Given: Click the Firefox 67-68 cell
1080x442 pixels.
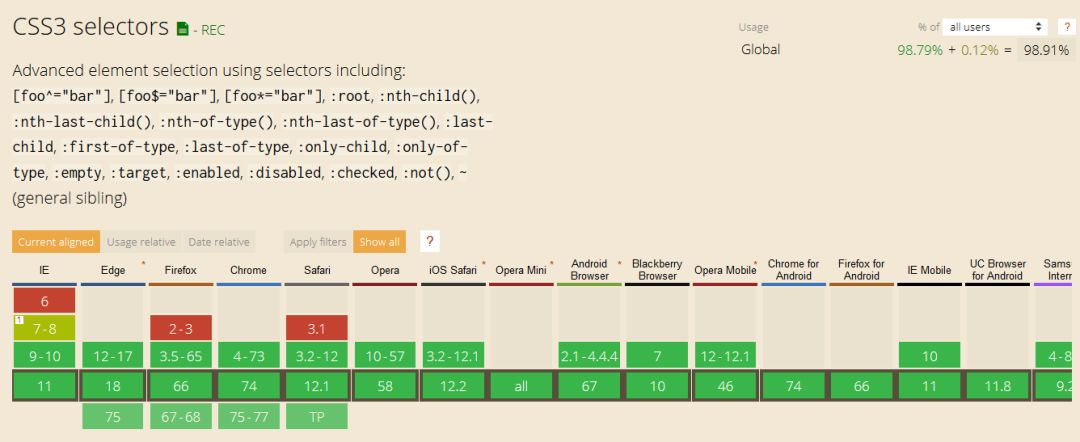Looking at the screenshot, I should click(180, 417).
